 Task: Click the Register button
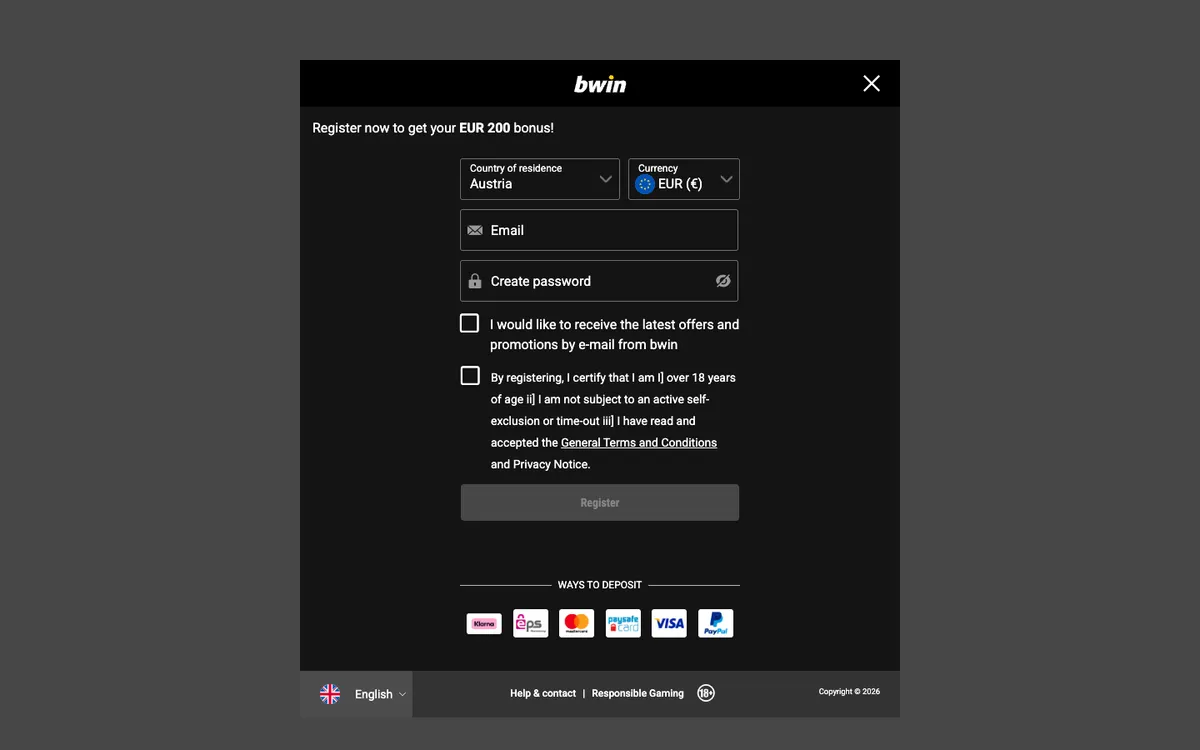[600, 503]
